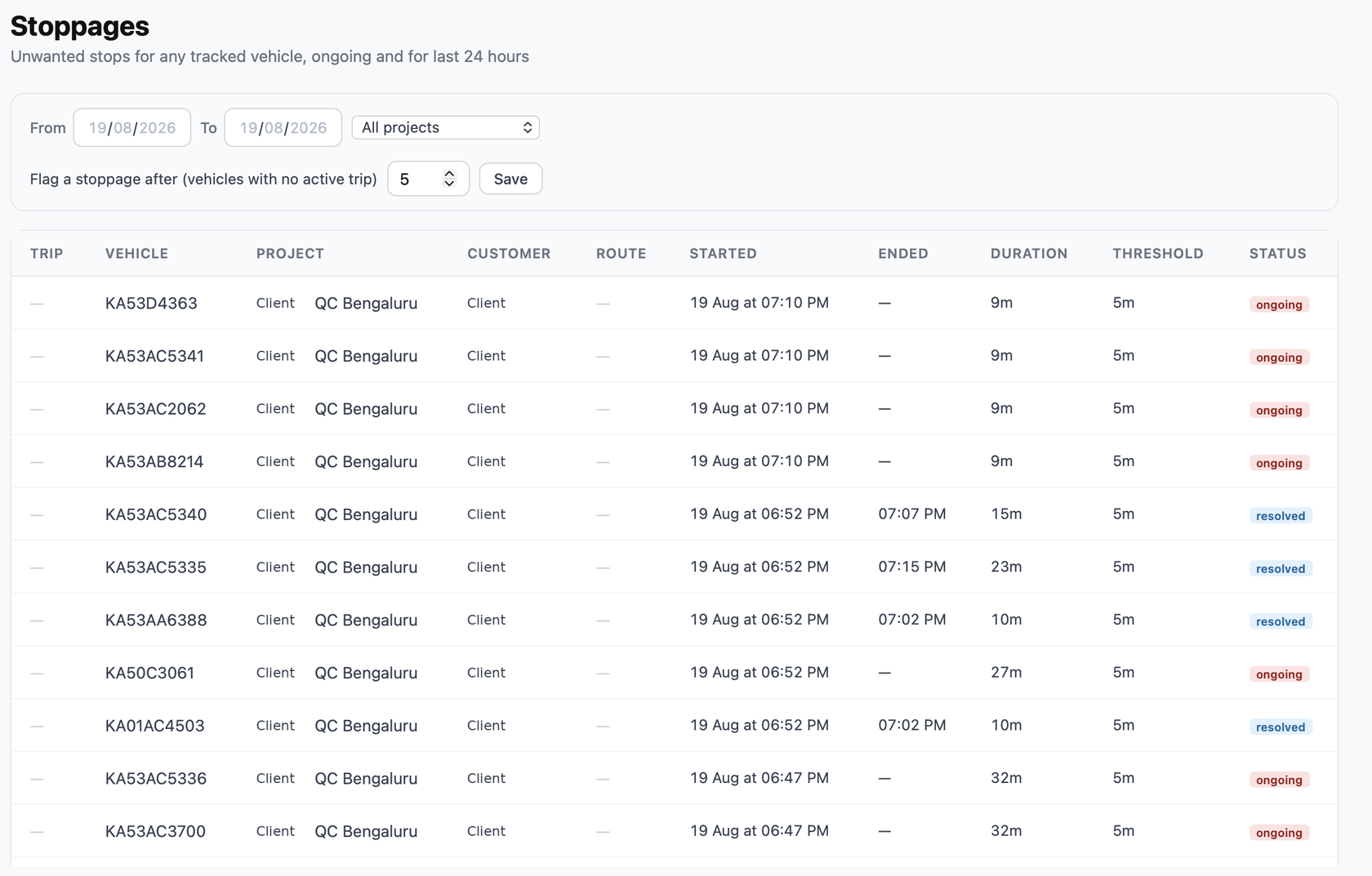The image size is (1372, 876).
Task: Click the ongoing badge for KA50C3061
Action: 1279,674
